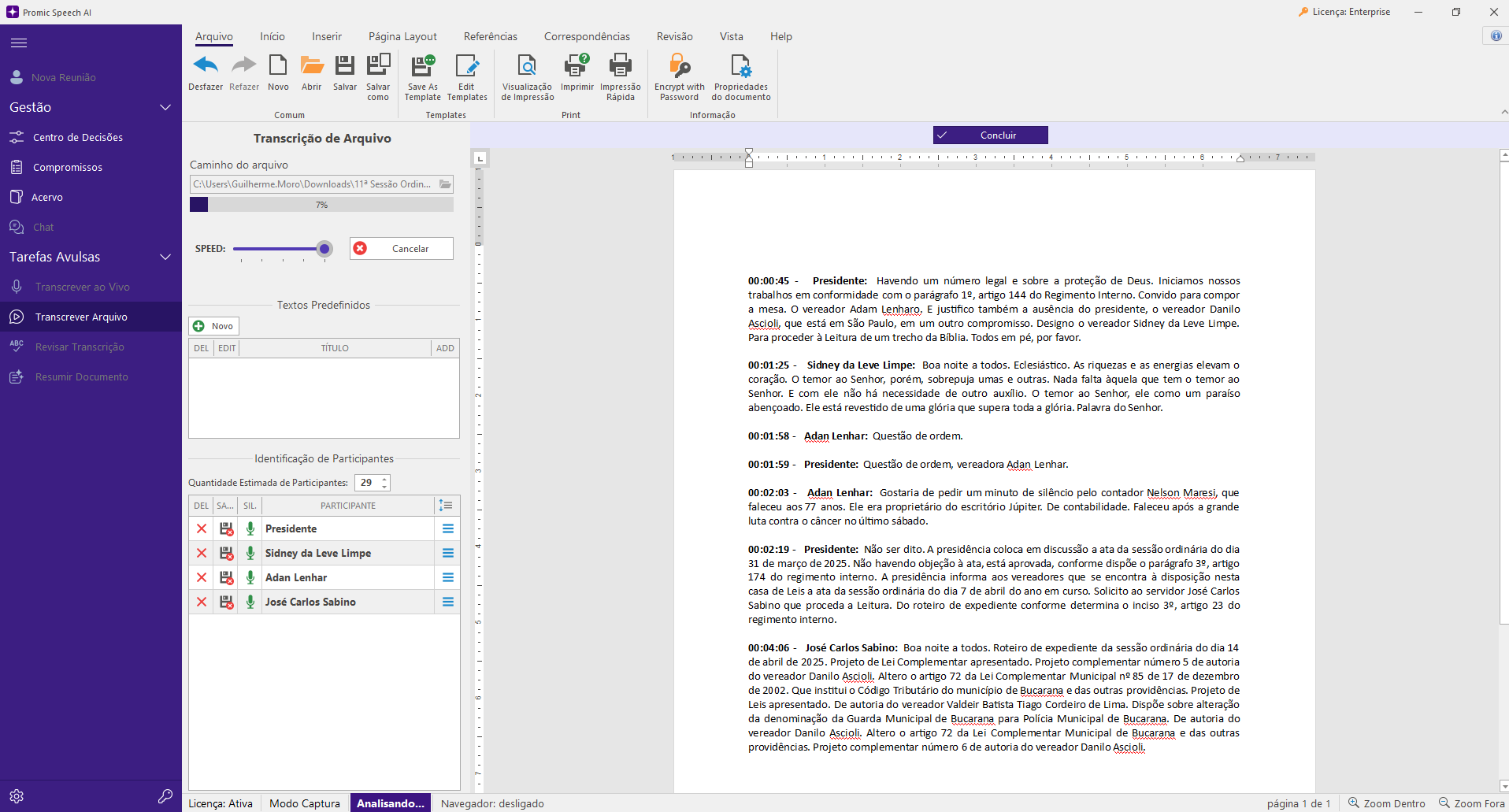Screen dimensions: 1509x812
Task: Click the Concluir button
Action: (x=991, y=135)
